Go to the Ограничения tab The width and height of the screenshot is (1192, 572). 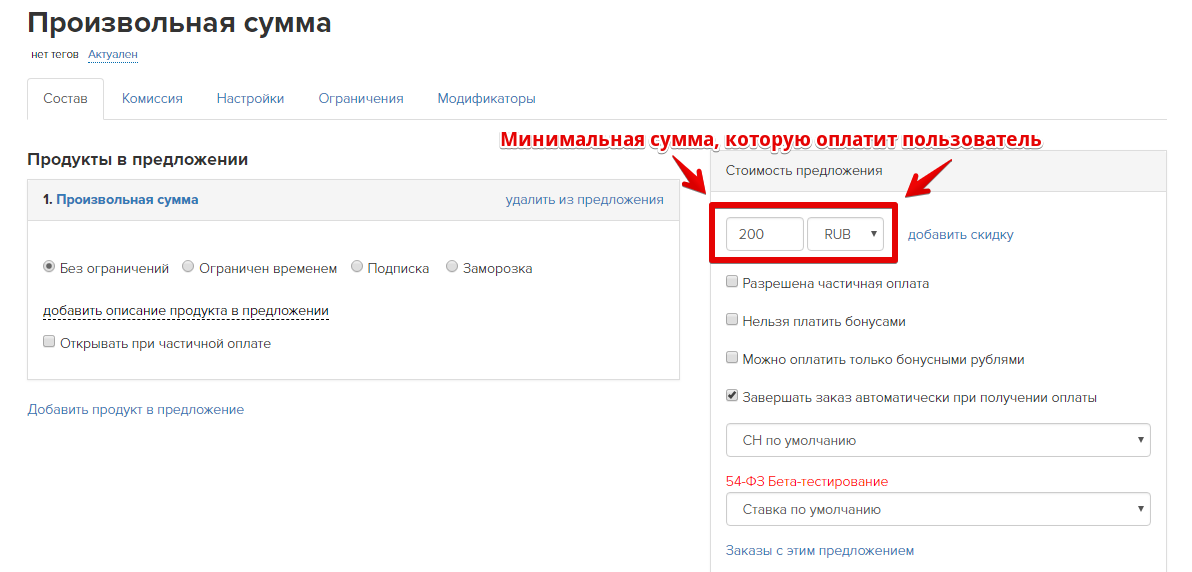[x=360, y=99]
